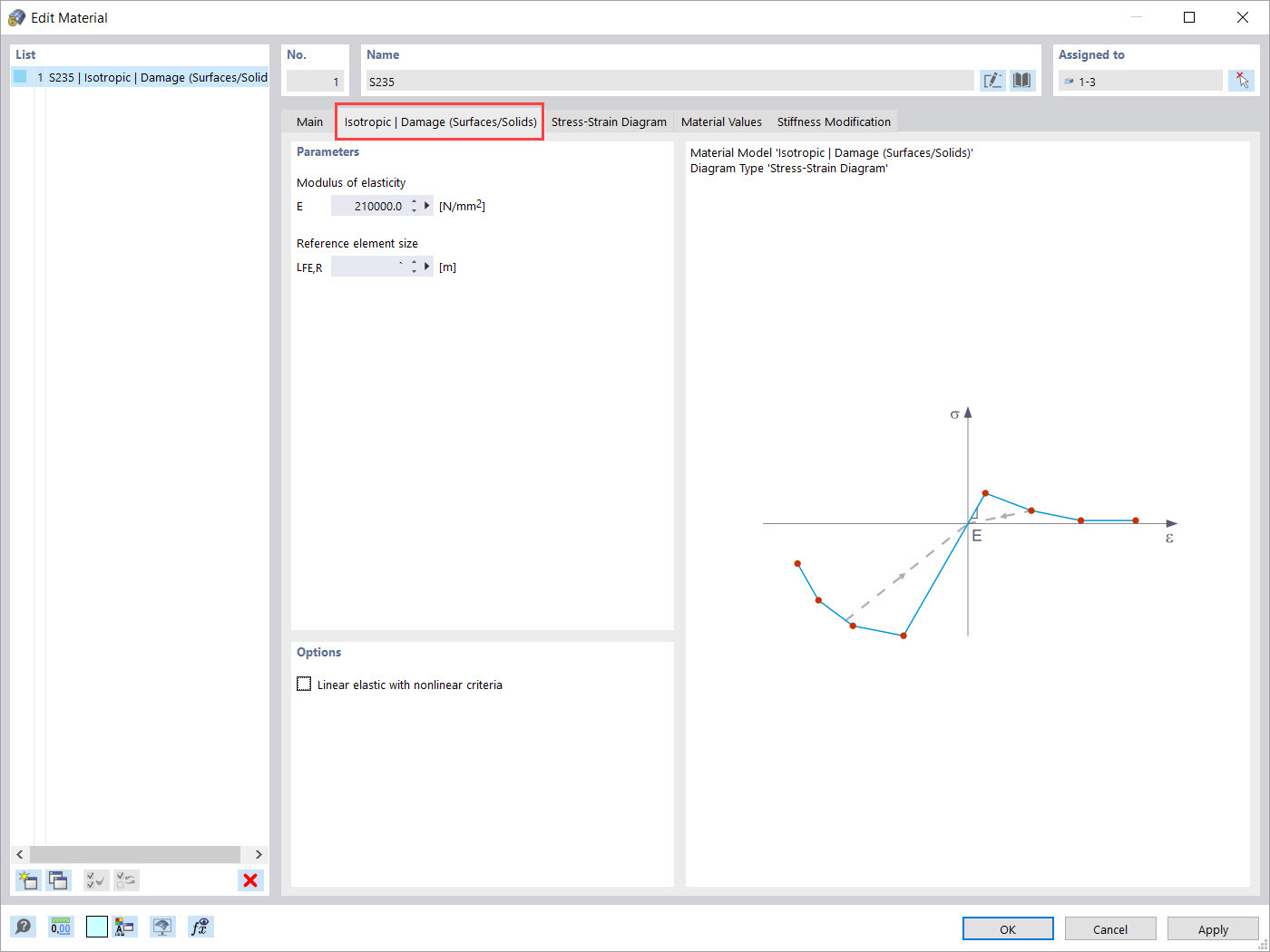Click the Assigned to field 1-3

pyautogui.click(x=1140, y=81)
